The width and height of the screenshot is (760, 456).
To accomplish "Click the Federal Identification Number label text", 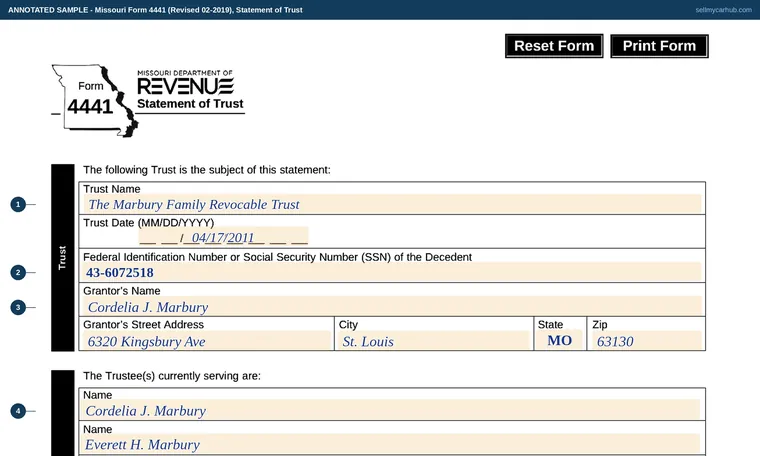I will [x=277, y=257].
